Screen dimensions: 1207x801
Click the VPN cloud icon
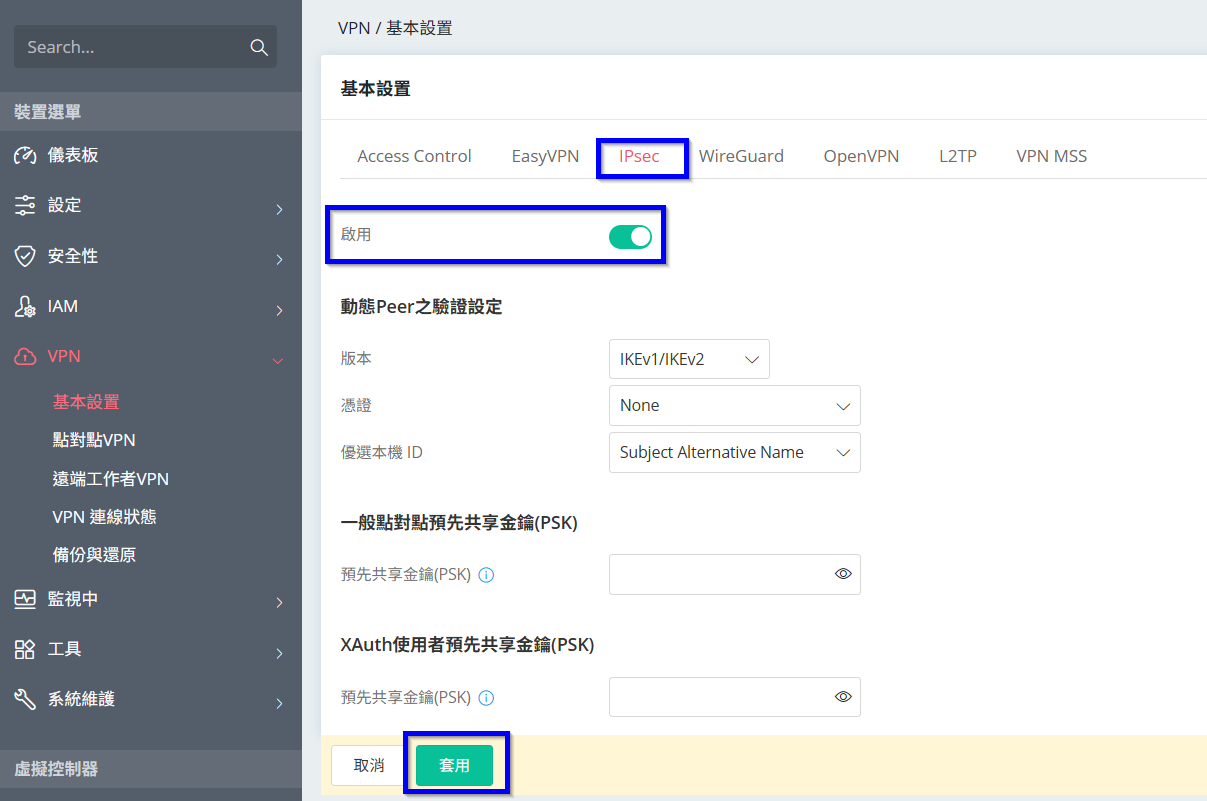[x=25, y=357]
